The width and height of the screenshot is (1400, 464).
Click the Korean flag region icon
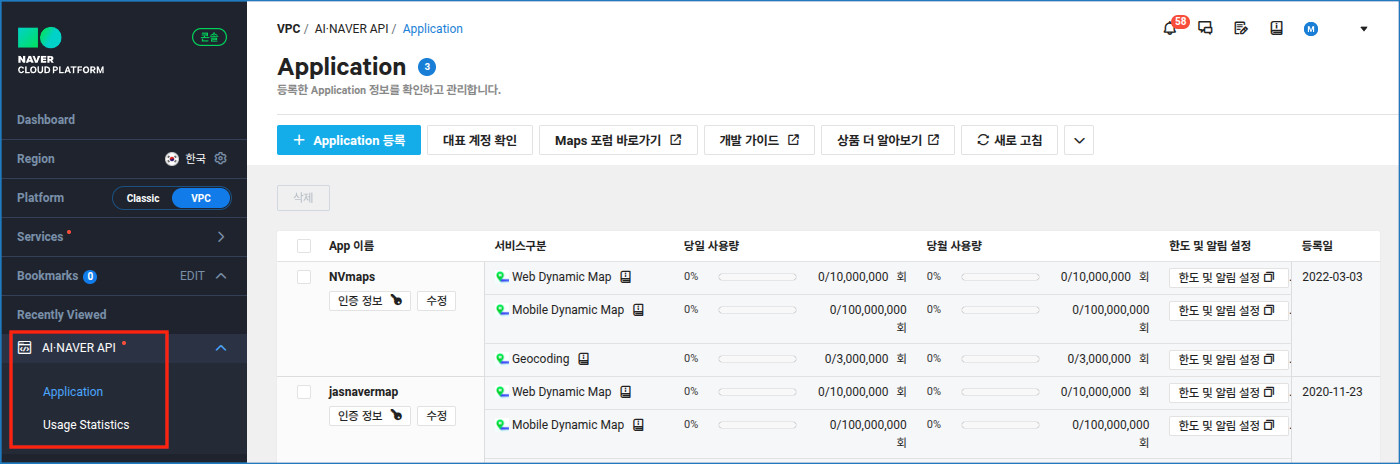(x=172, y=158)
